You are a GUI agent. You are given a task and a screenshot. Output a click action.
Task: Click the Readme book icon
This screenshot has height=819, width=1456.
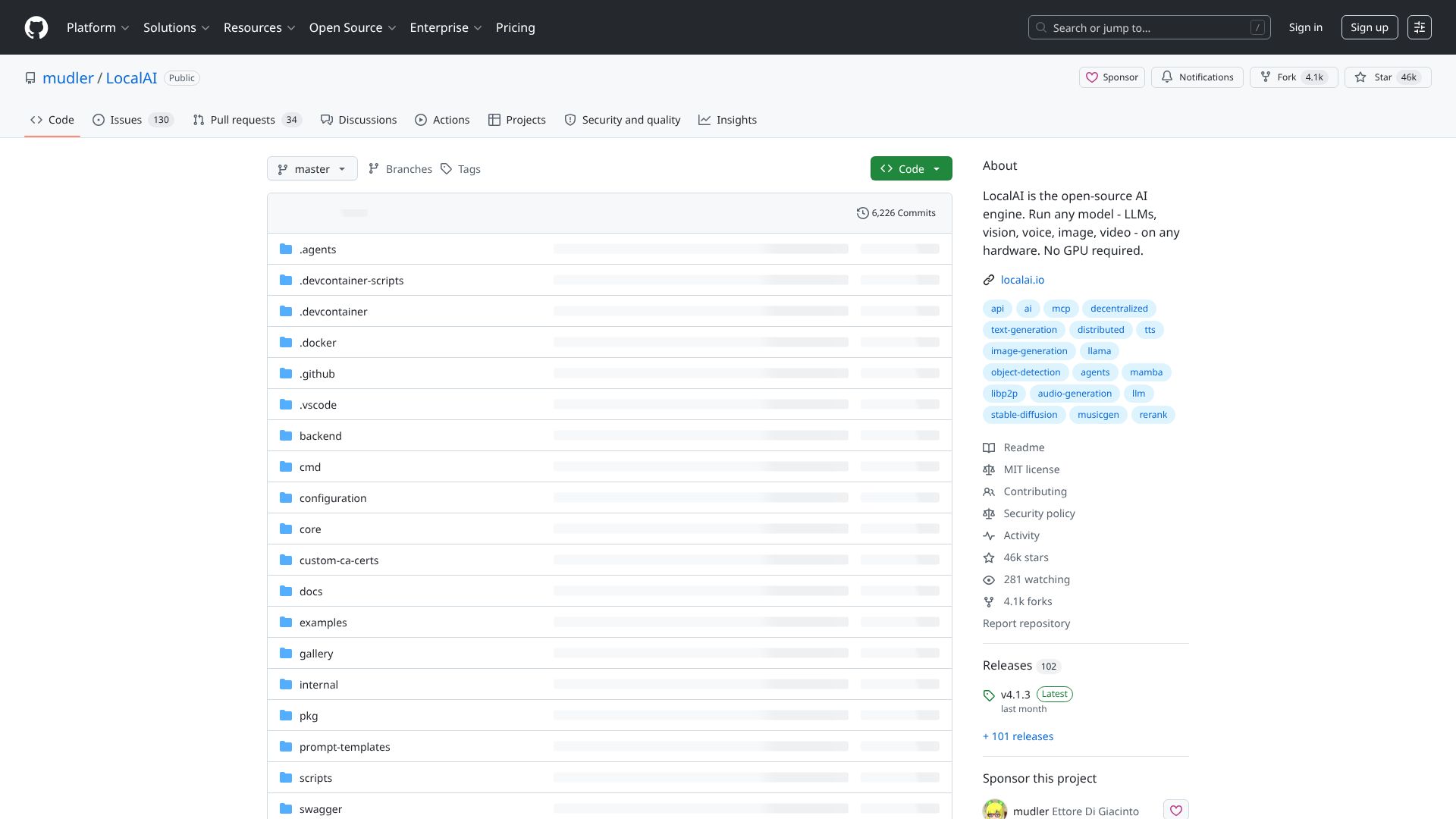pos(989,447)
